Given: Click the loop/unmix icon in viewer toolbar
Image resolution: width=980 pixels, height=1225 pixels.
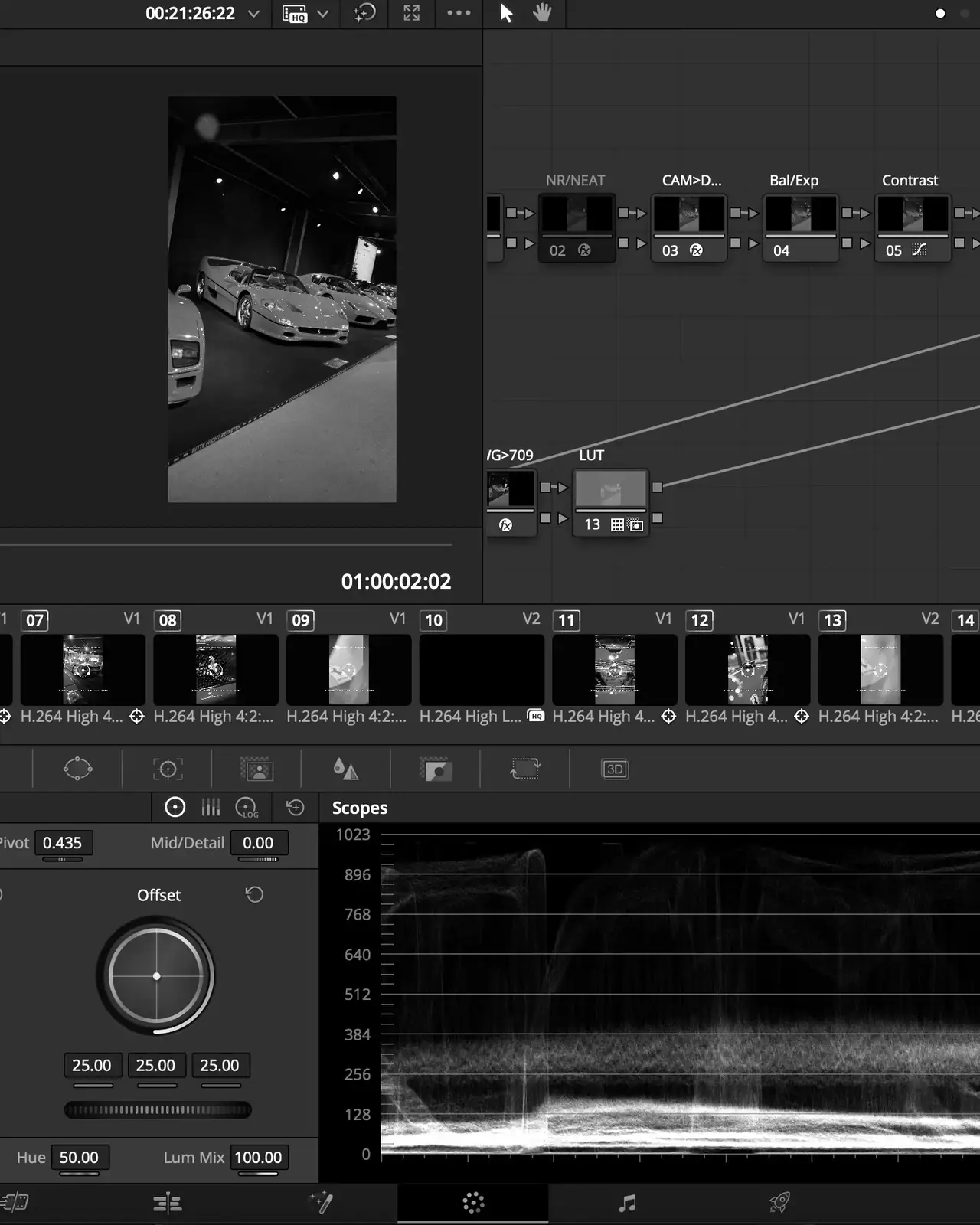Looking at the screenshot, I should 364,13.
